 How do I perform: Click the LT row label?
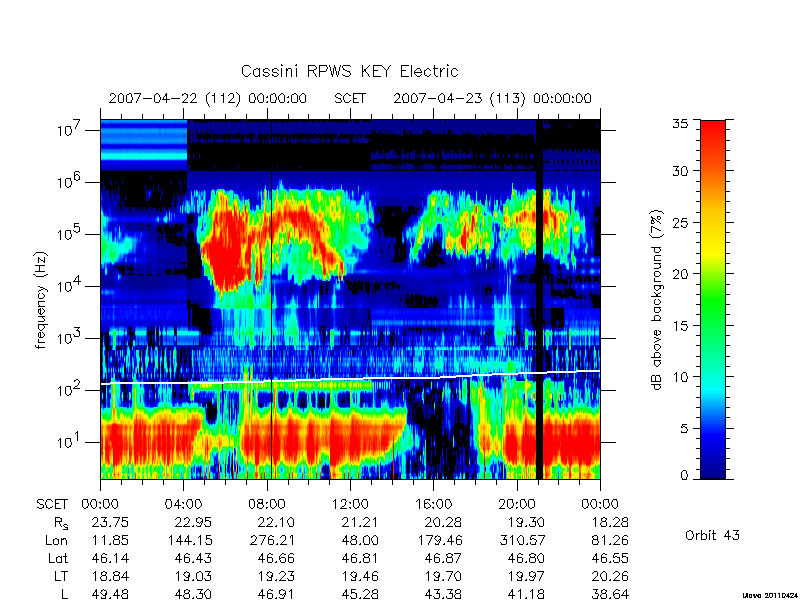click(61, 576)
